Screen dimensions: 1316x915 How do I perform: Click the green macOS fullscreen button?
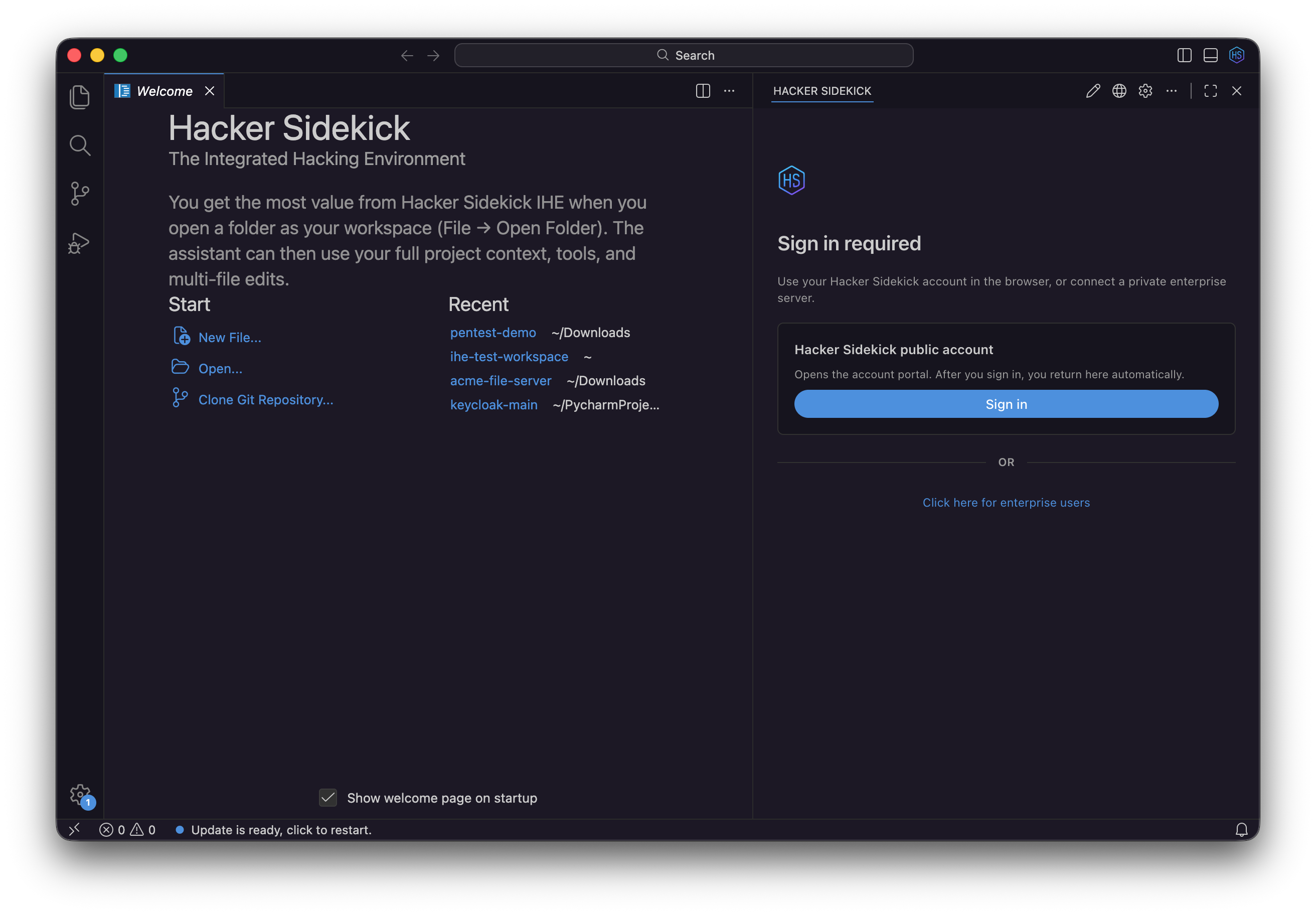tap(120, 56)
